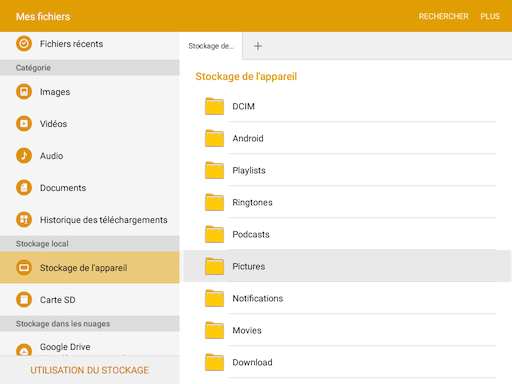The image size is (512, 384).
Task: Open the DCIM folder icon
Action: point(214,106)
